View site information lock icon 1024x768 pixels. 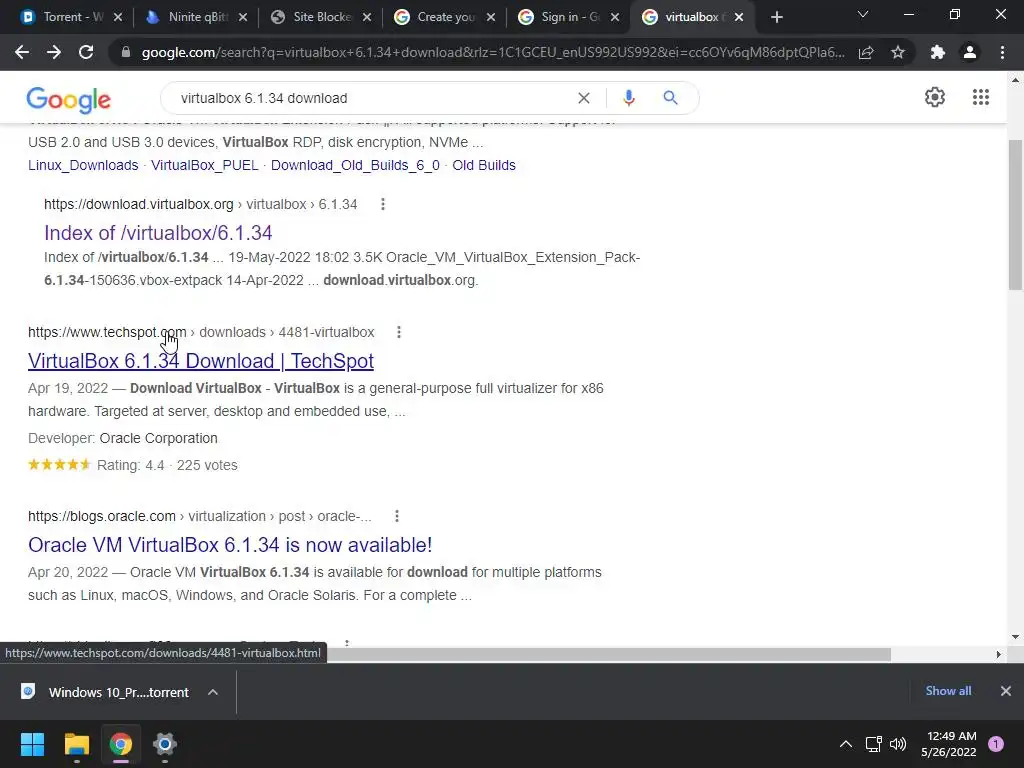[126, 52]
